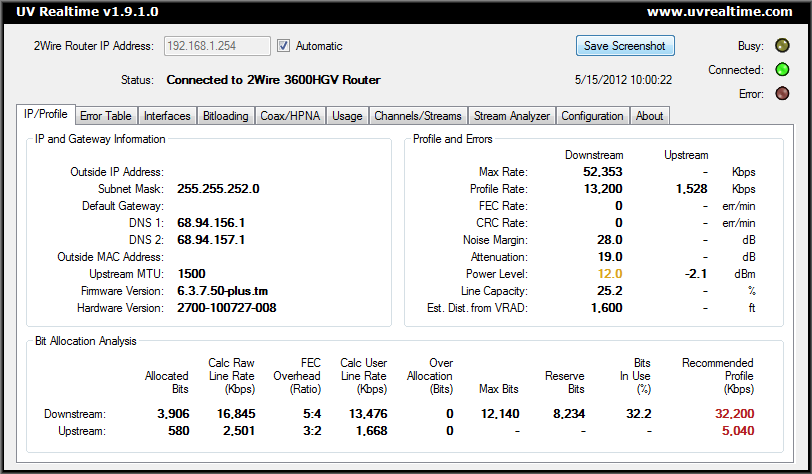
Task: Switch to the Error Table tab
Action: (105, 116)
